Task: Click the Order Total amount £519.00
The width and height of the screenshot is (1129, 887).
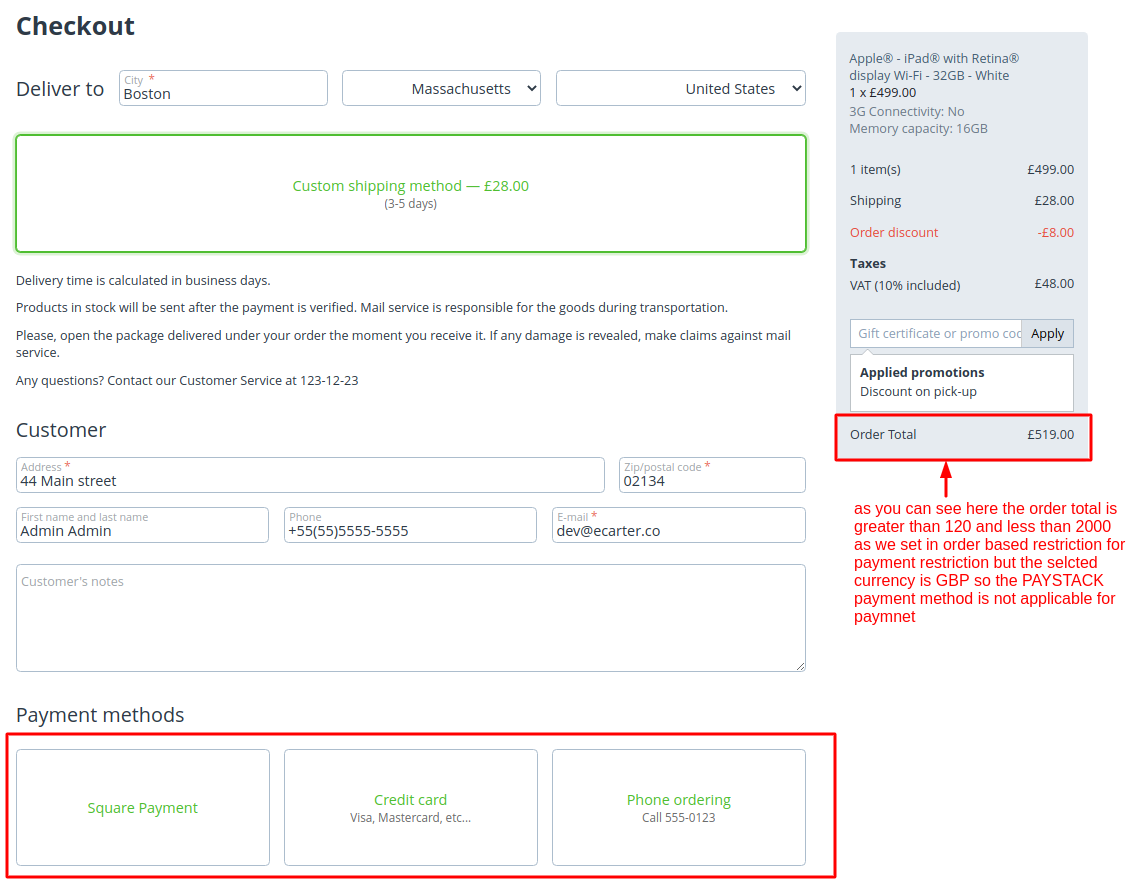Action: pos(1050,435)
